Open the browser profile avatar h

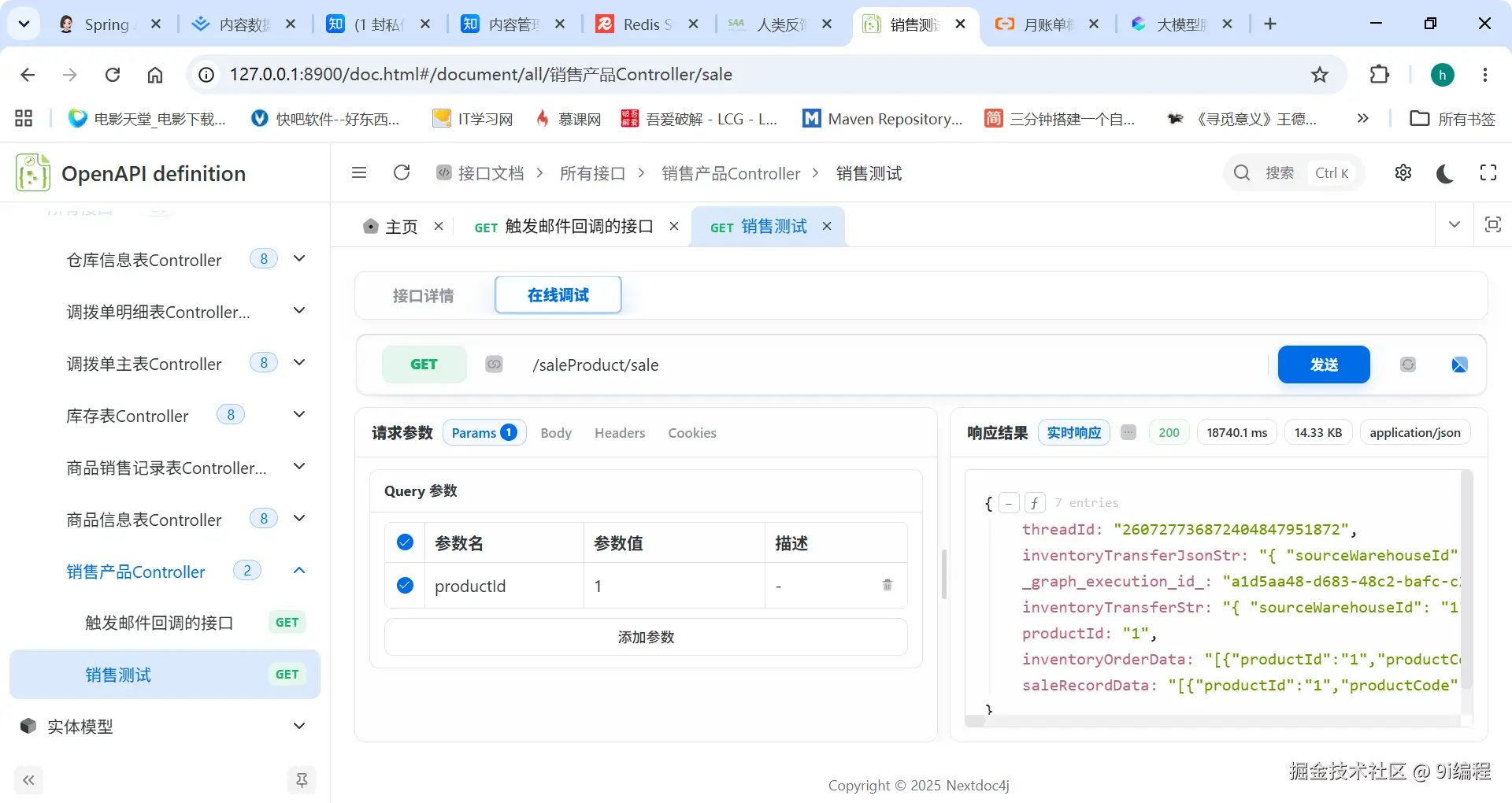point(1443,74)
